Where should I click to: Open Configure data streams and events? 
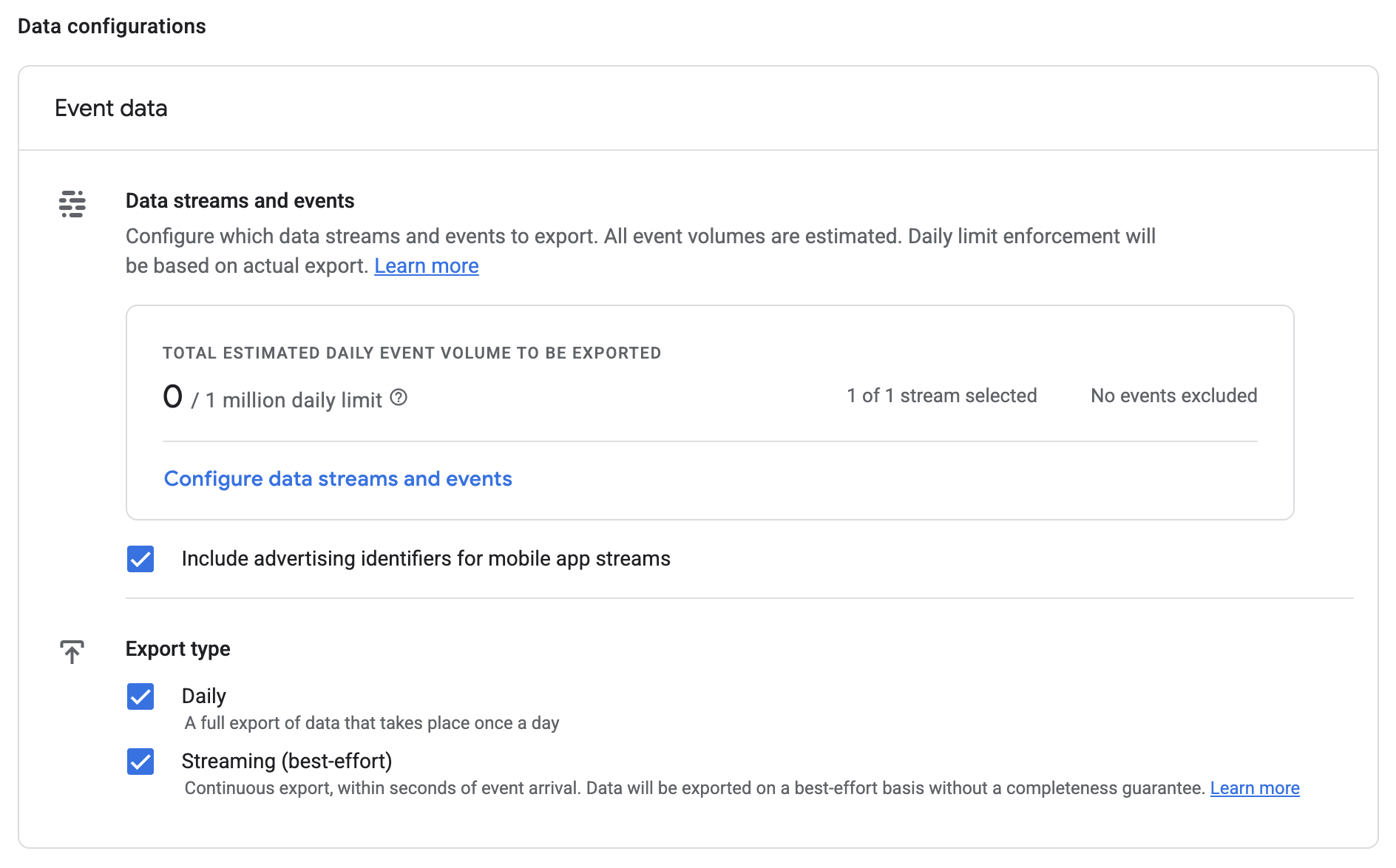point(338,479)
